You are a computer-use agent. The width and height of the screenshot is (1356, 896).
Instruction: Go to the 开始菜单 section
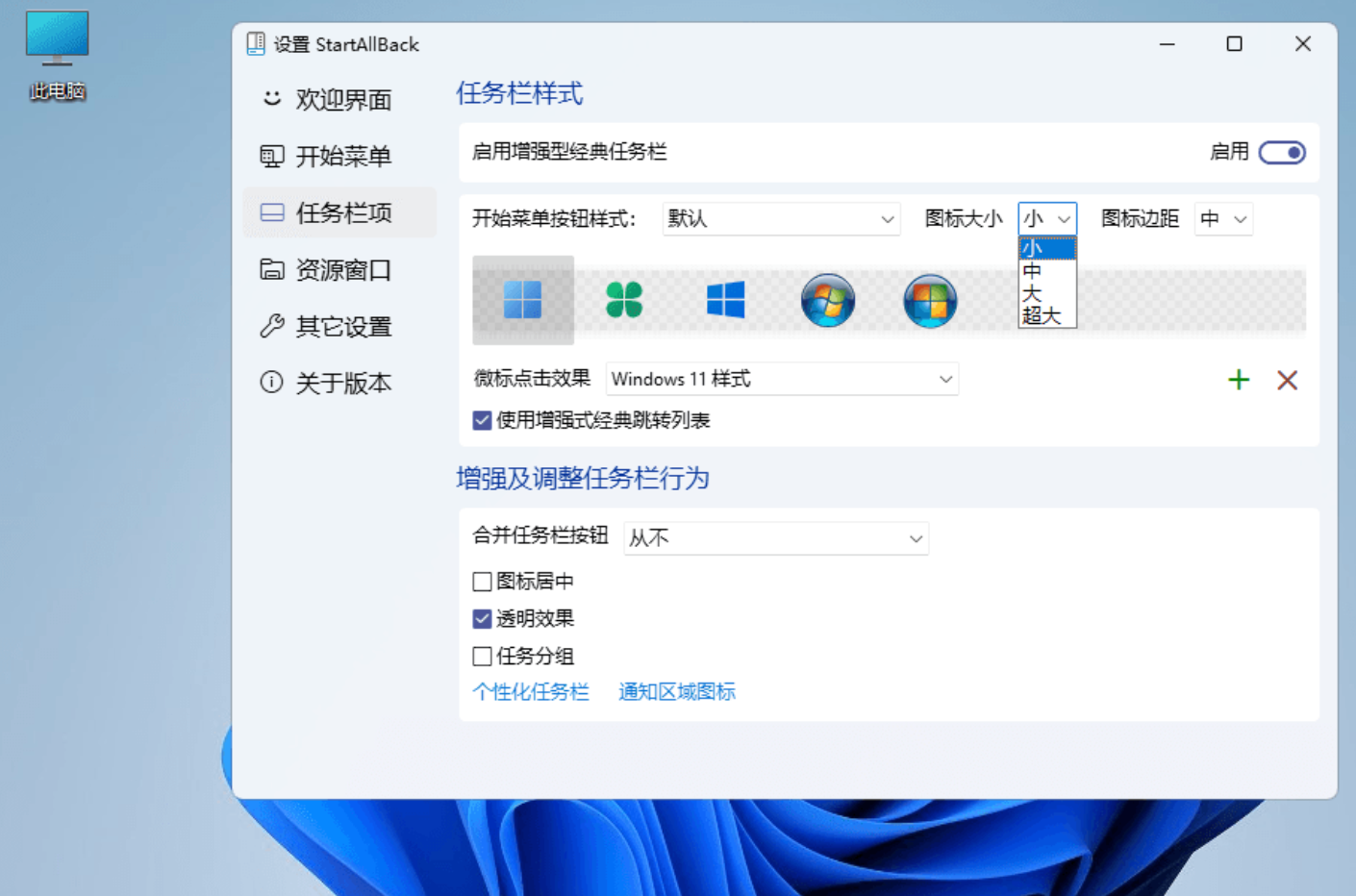click(x=339, y=157)
